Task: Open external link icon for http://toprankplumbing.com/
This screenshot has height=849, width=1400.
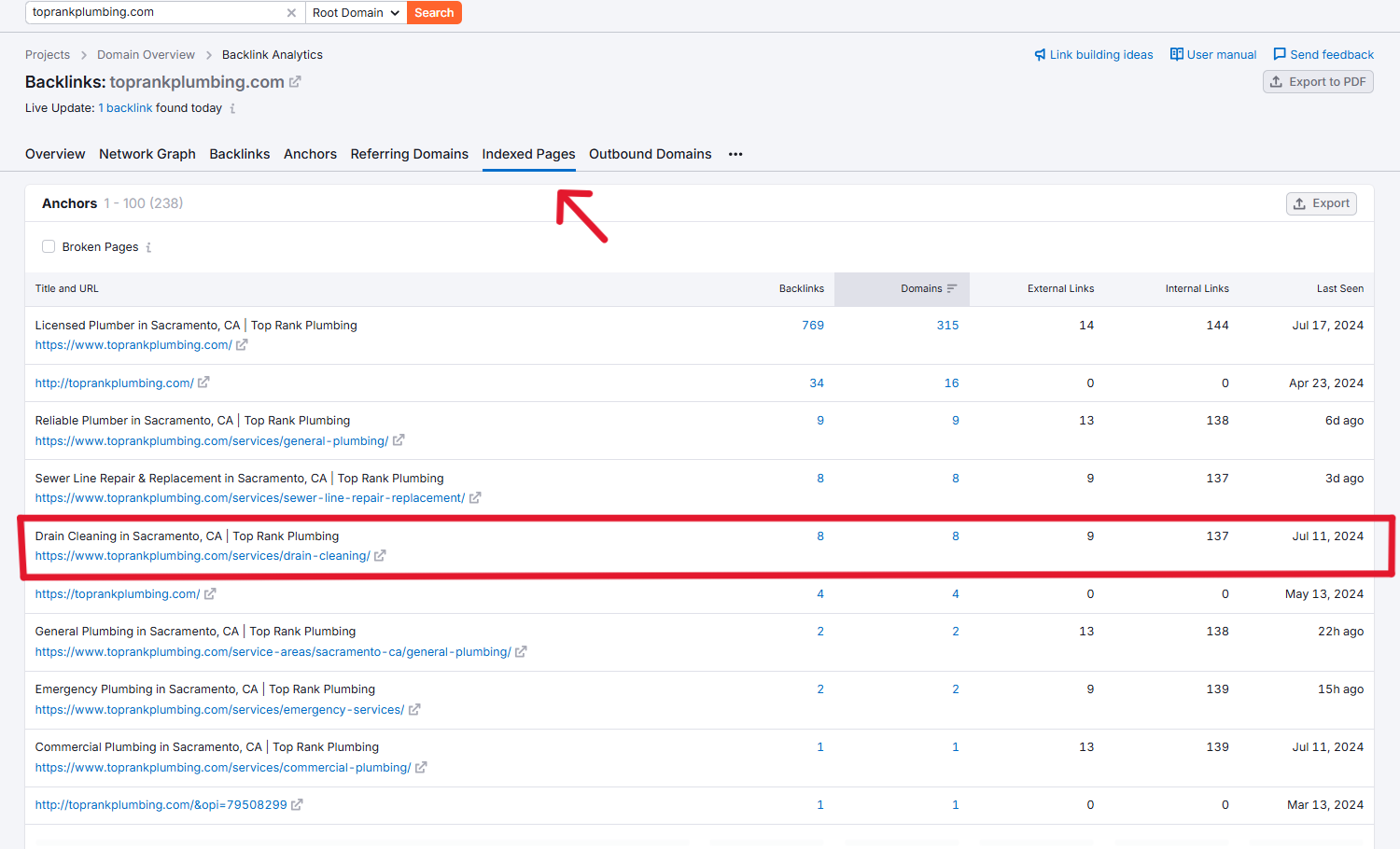Action: pos(203,383)
